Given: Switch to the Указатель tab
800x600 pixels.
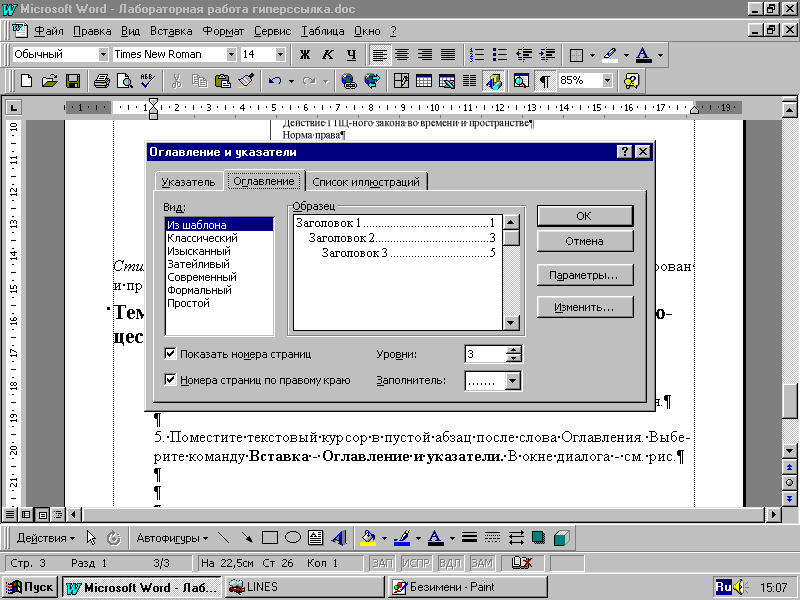Looking at the screenshot, I should coord(188,182).
